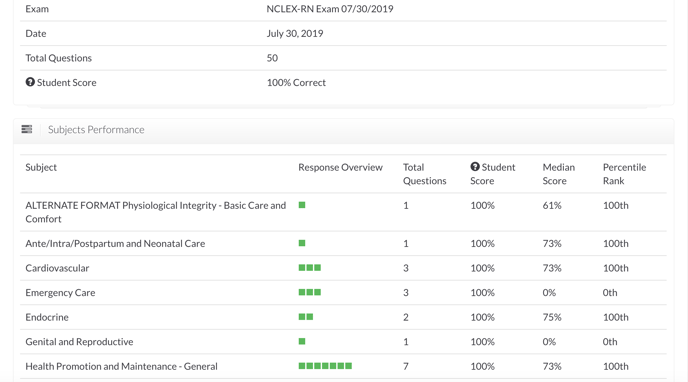Sort by Median Score column header
The image size is (688, 382).
pos(559,174)
